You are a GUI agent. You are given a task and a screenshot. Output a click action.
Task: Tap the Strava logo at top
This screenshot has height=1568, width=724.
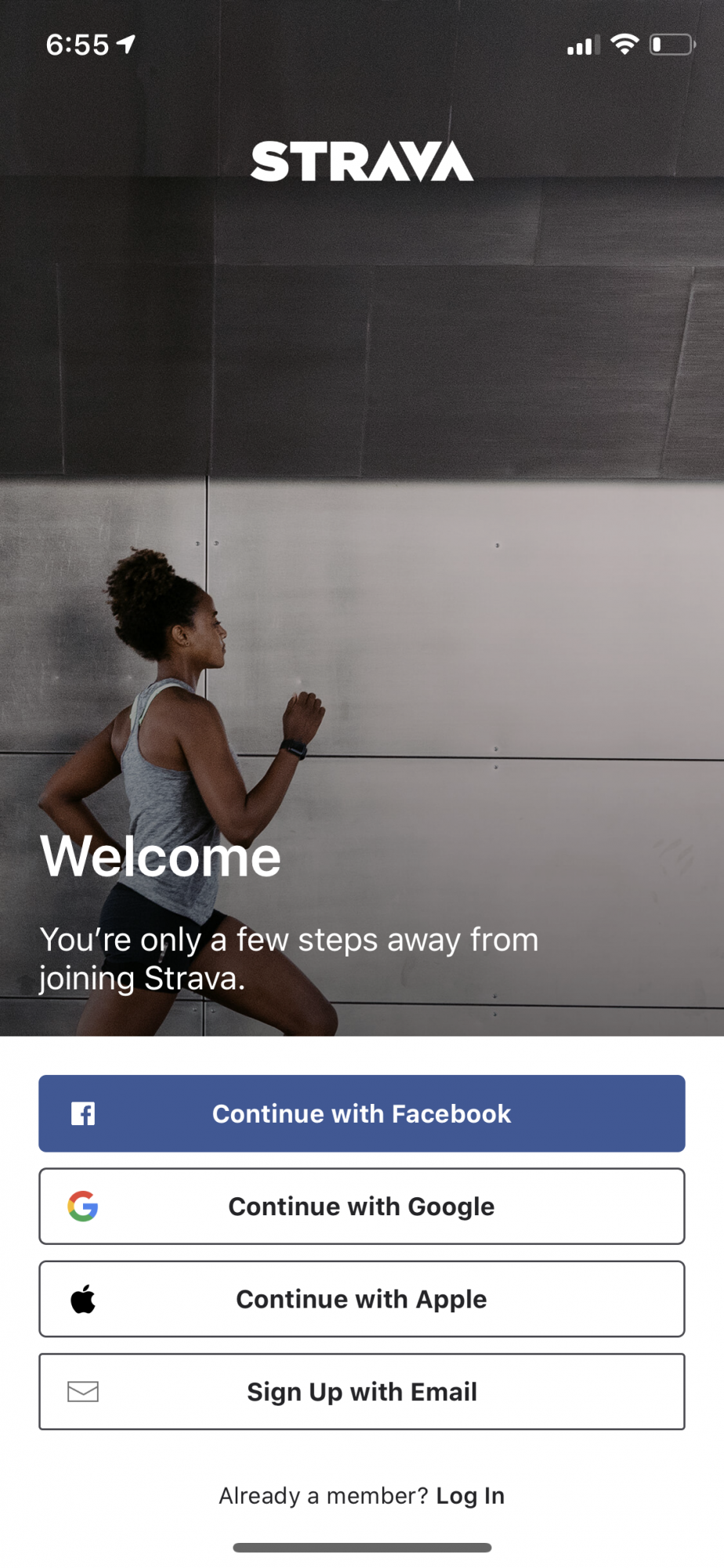362,162
